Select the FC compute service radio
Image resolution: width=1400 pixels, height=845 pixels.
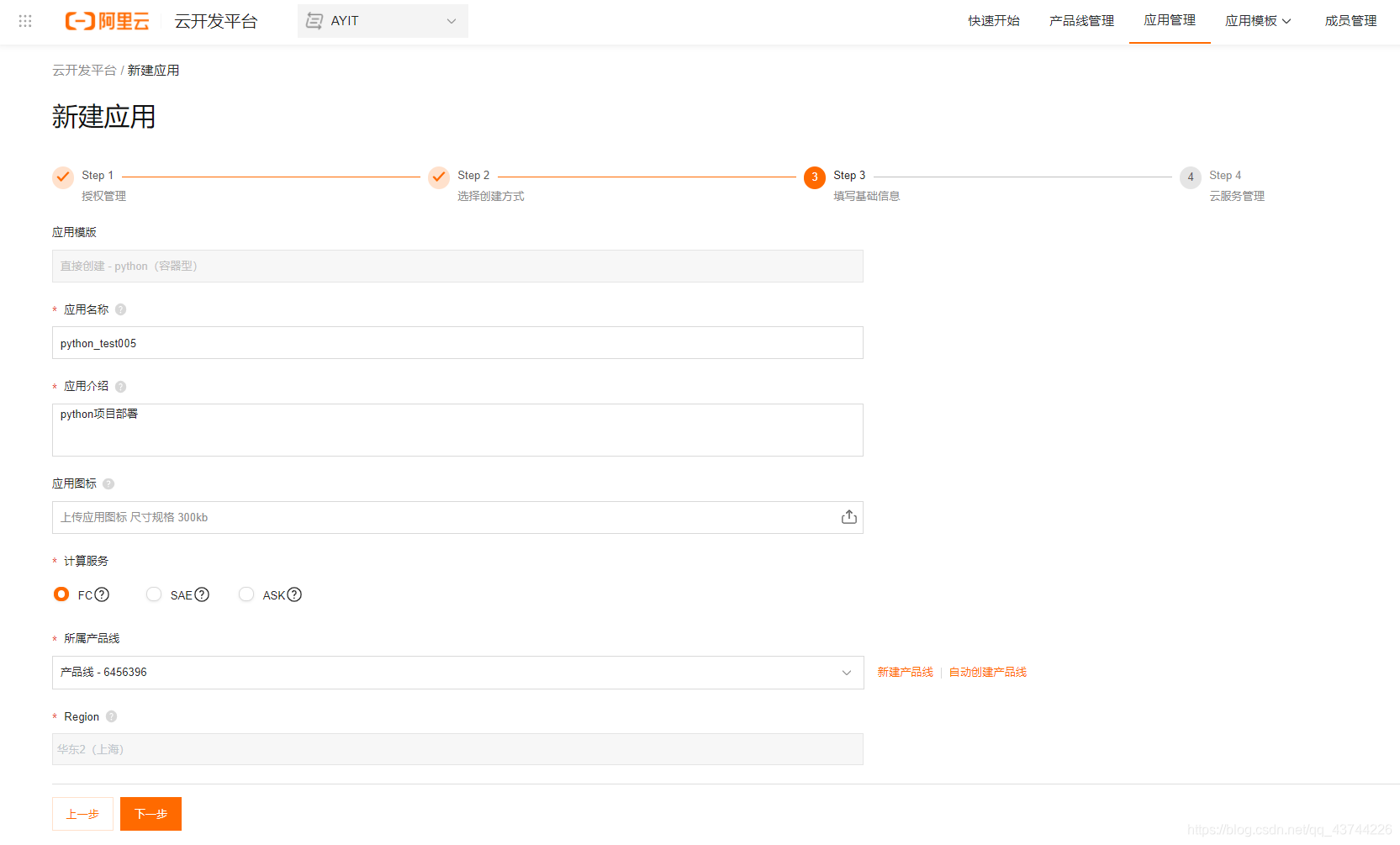point(61,594)
